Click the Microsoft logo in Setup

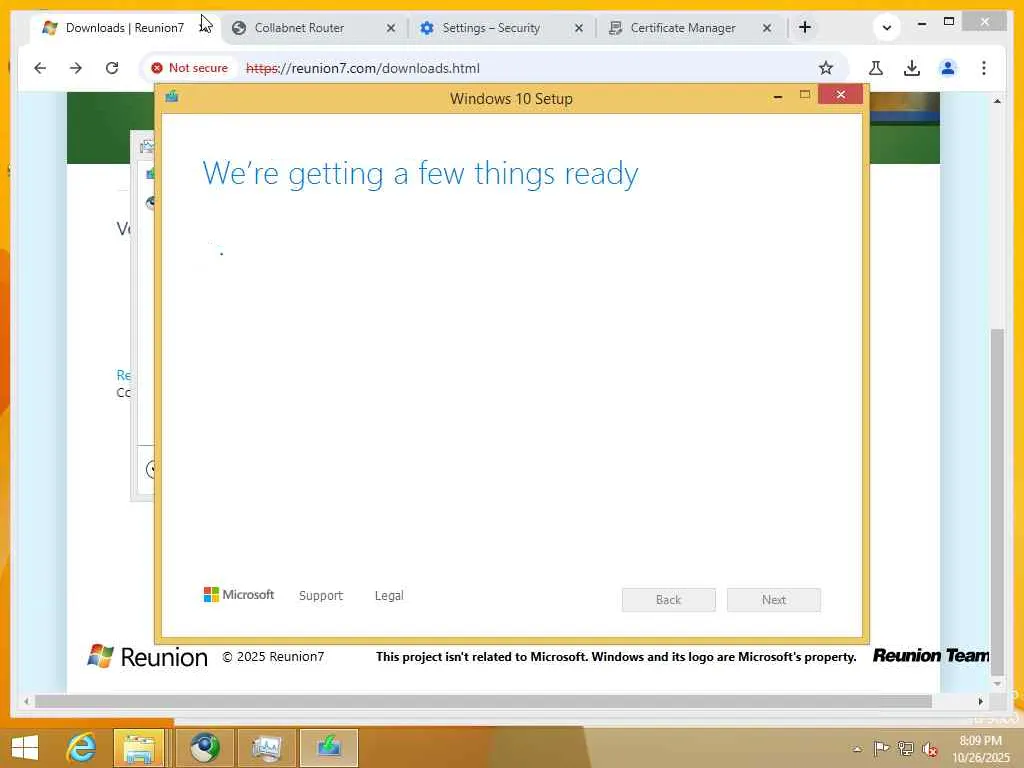[x=238, y=595]
